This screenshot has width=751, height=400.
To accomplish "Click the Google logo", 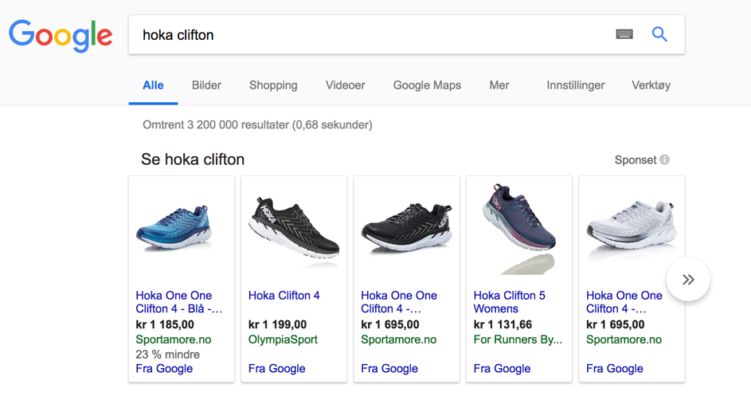I will 60,35.
